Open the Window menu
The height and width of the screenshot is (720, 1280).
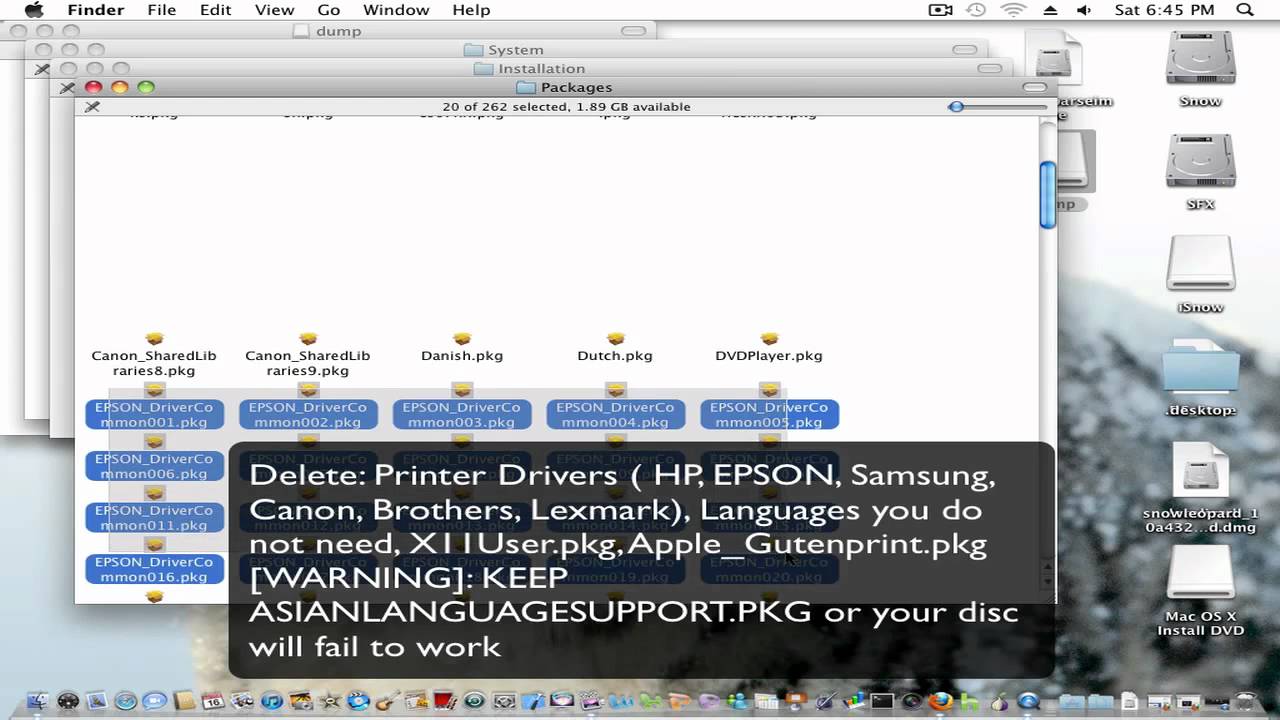point(396,10)
